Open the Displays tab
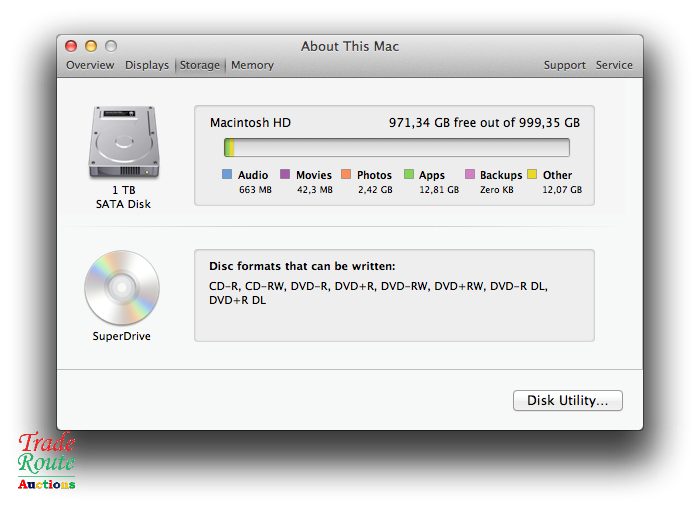 coord(147,65)
